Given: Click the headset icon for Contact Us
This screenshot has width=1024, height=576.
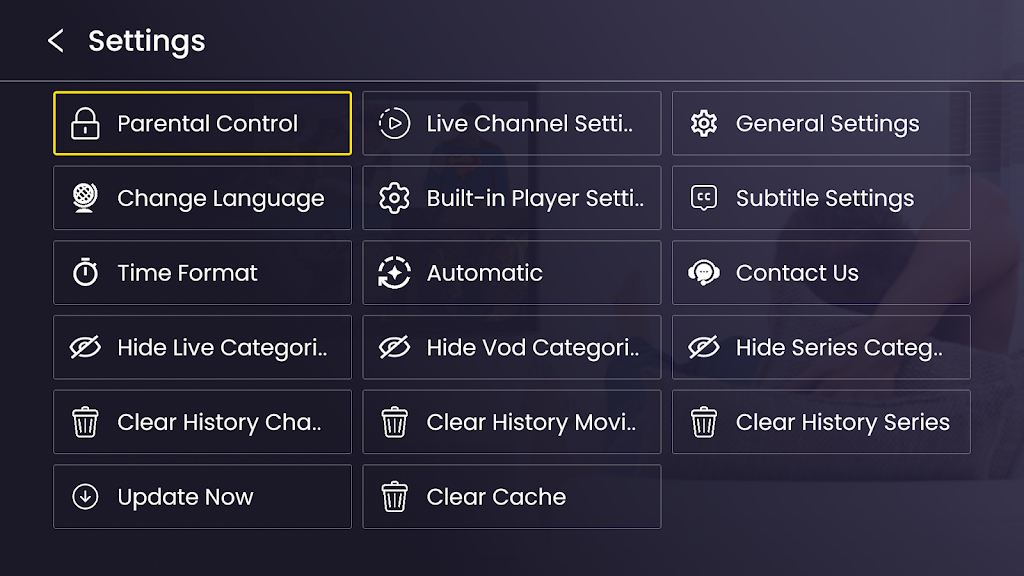Looking at the screenshot, I should pos(704,273).
